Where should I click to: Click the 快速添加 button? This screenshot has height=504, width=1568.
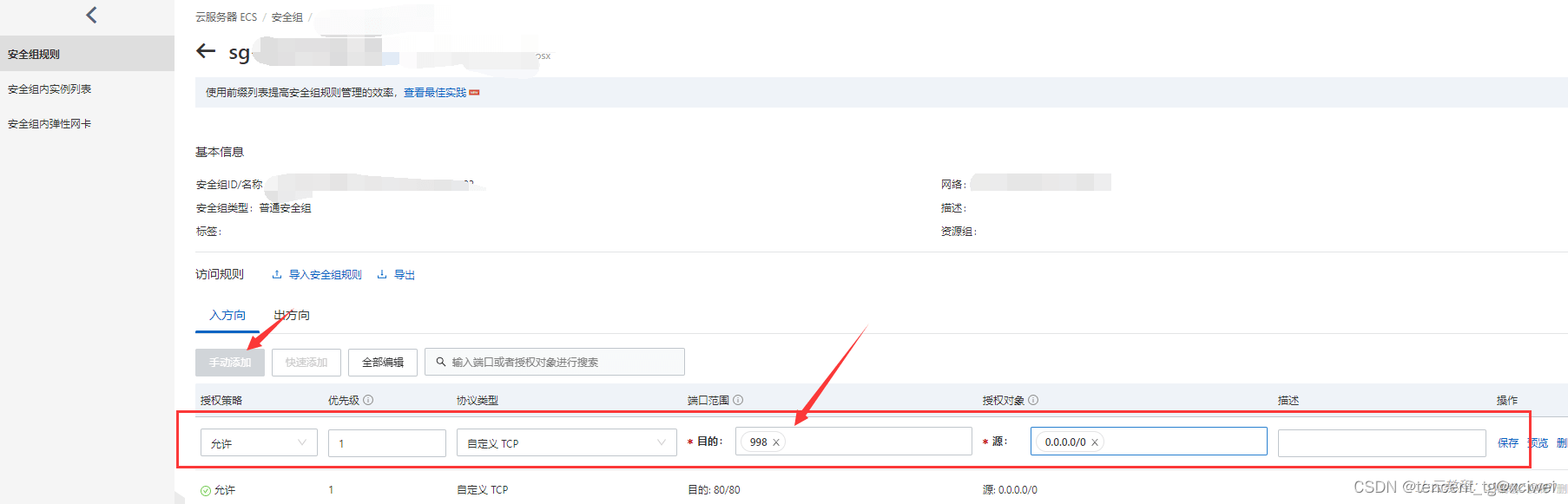pos(306,362)
